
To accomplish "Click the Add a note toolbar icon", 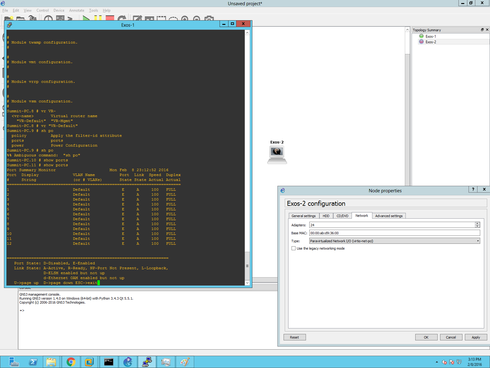I will coord(137,19).
